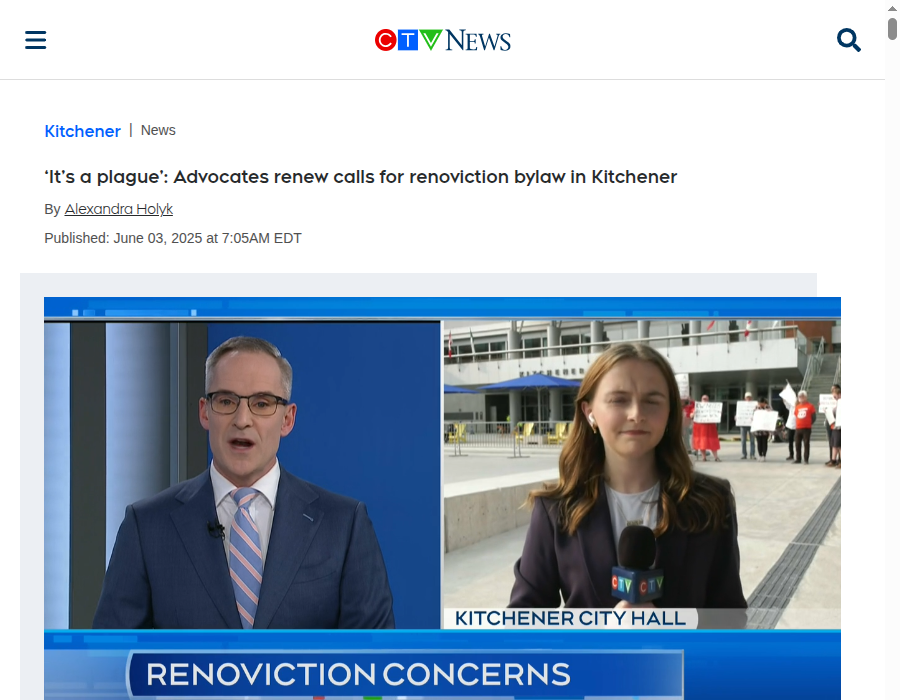Click the green V triangle in the CTV logo
The image size is (900, 700).
click(x=430, y=40)
